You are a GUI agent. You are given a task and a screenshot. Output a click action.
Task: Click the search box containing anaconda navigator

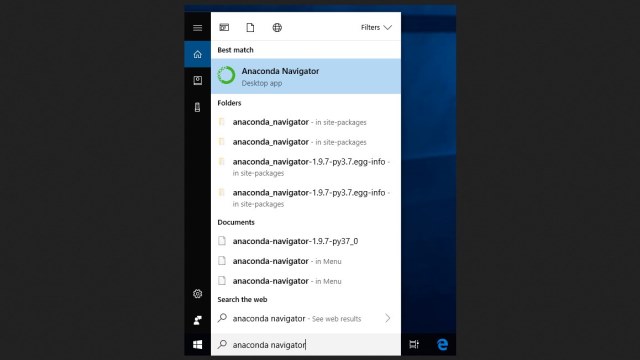click(x=306, y=344)
